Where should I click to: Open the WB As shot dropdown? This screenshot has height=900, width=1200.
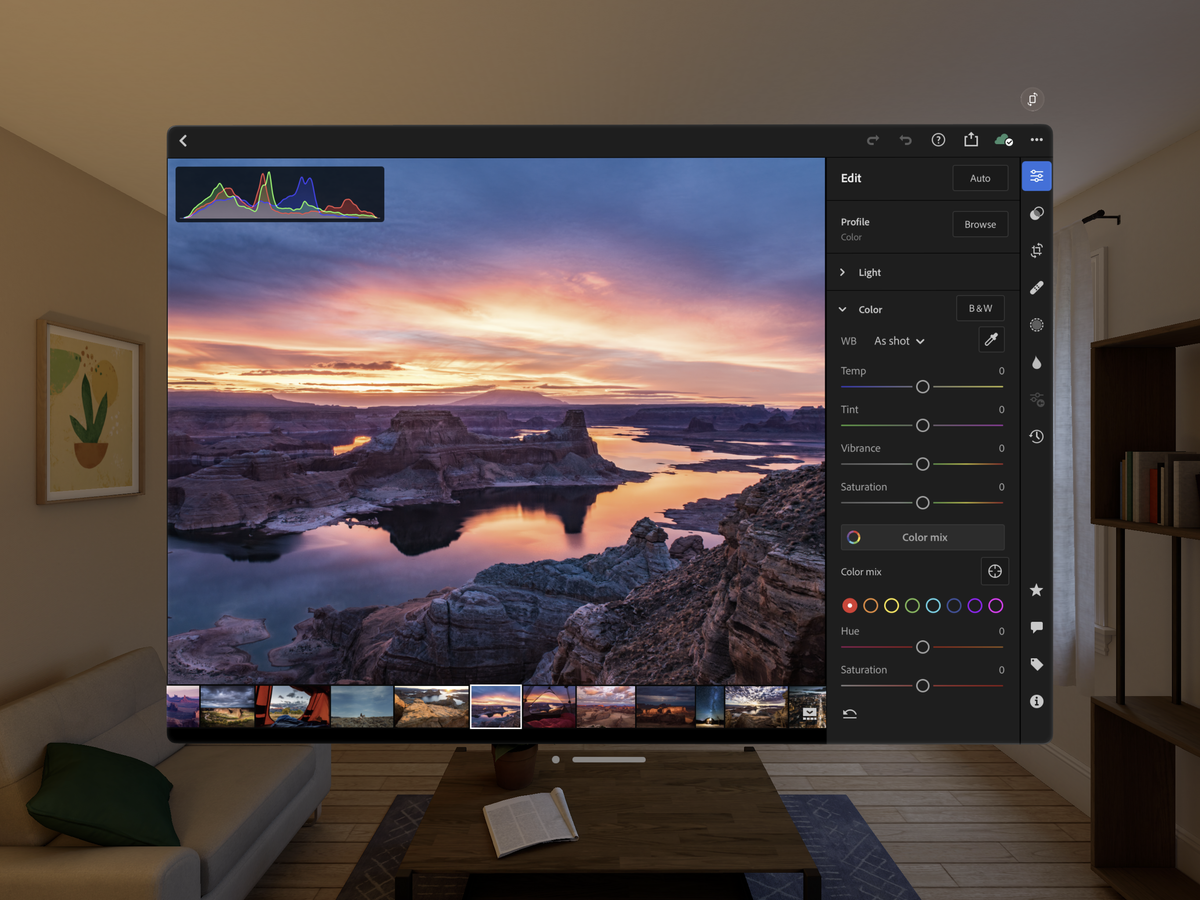898,341
